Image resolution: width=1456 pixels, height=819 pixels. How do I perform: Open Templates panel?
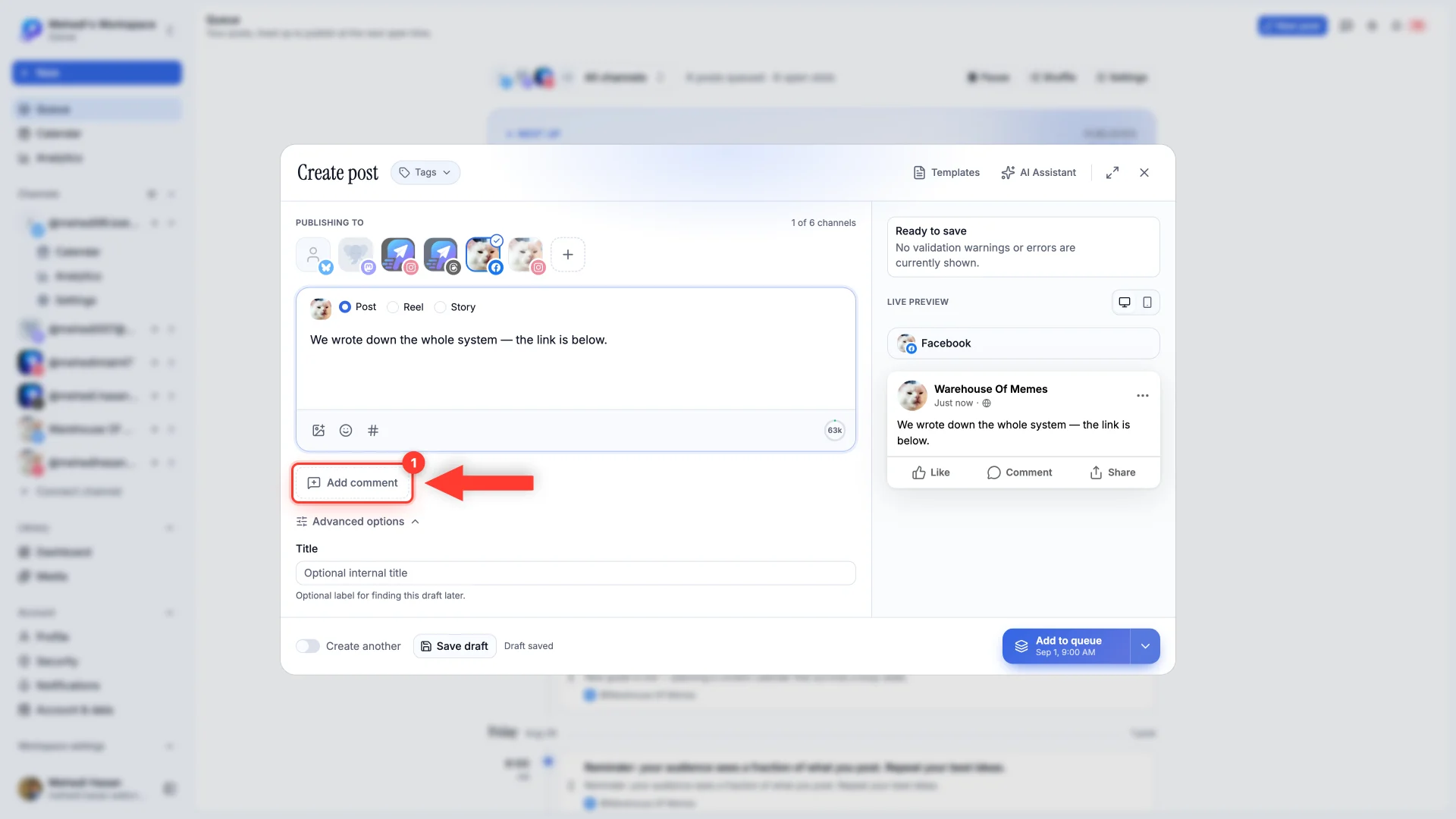coord(946,172)
